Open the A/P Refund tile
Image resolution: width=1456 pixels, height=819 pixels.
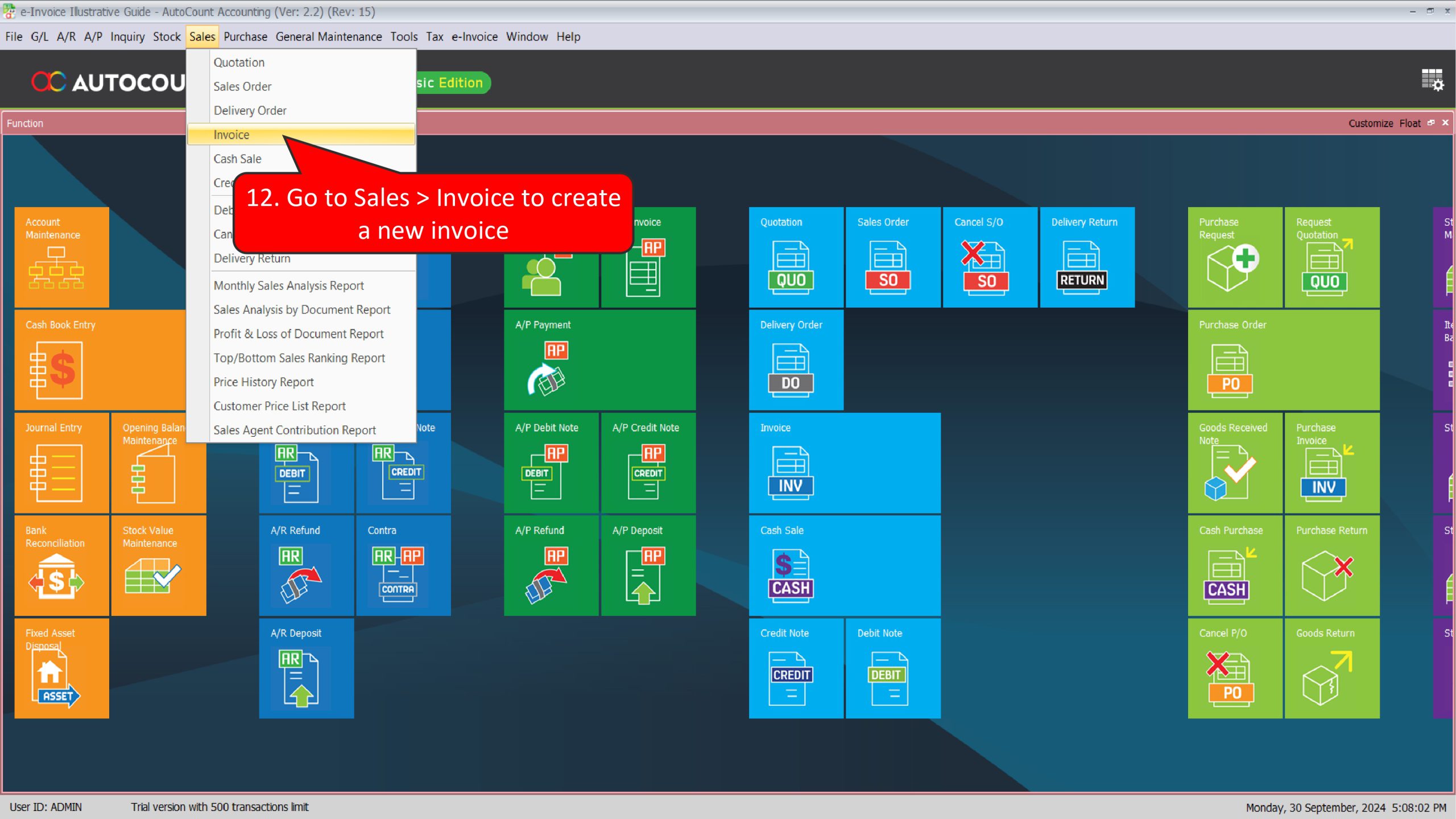pyautogui.click(x=551, y=565)
